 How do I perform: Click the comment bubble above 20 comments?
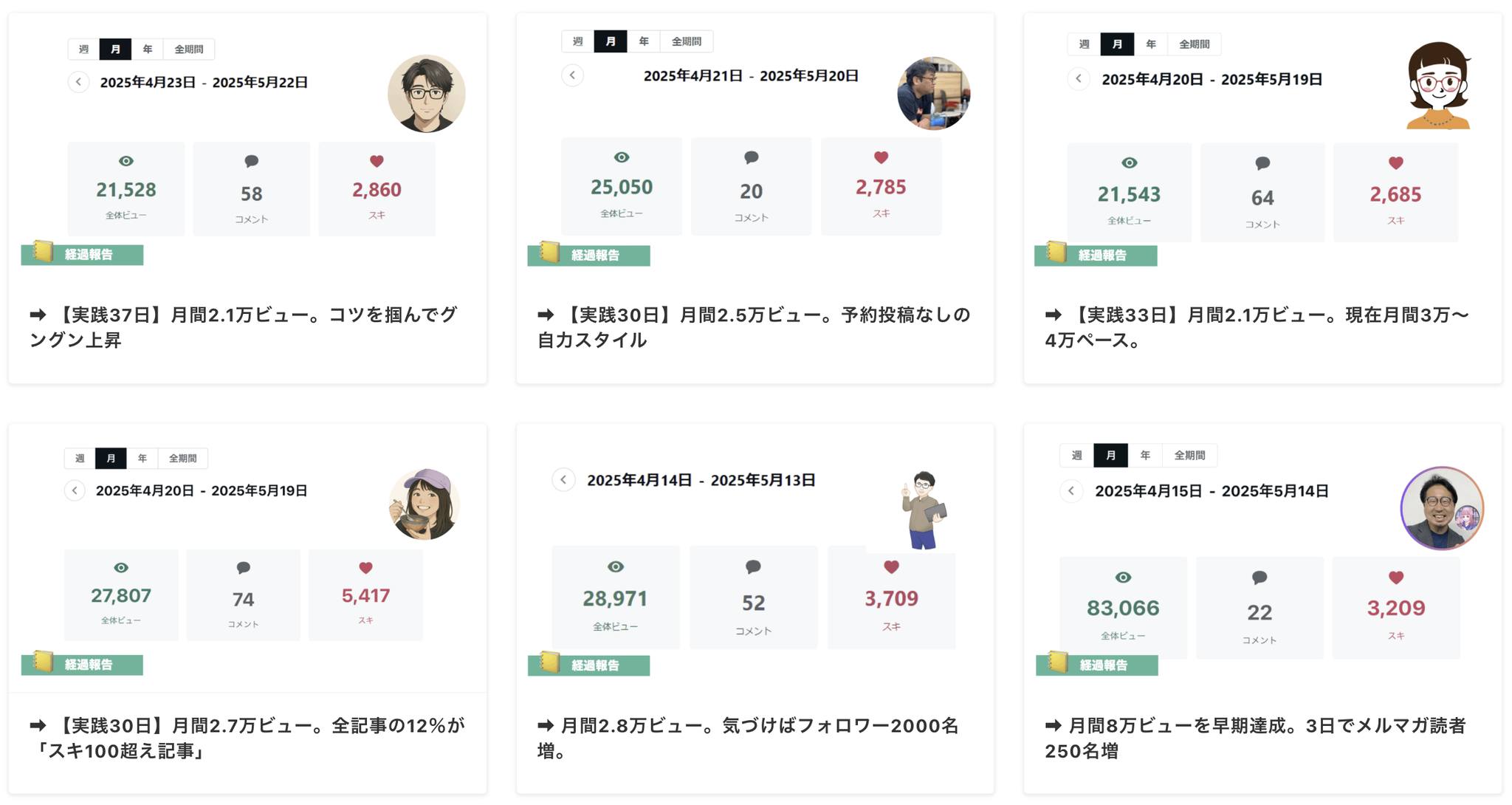click(751, 157)
